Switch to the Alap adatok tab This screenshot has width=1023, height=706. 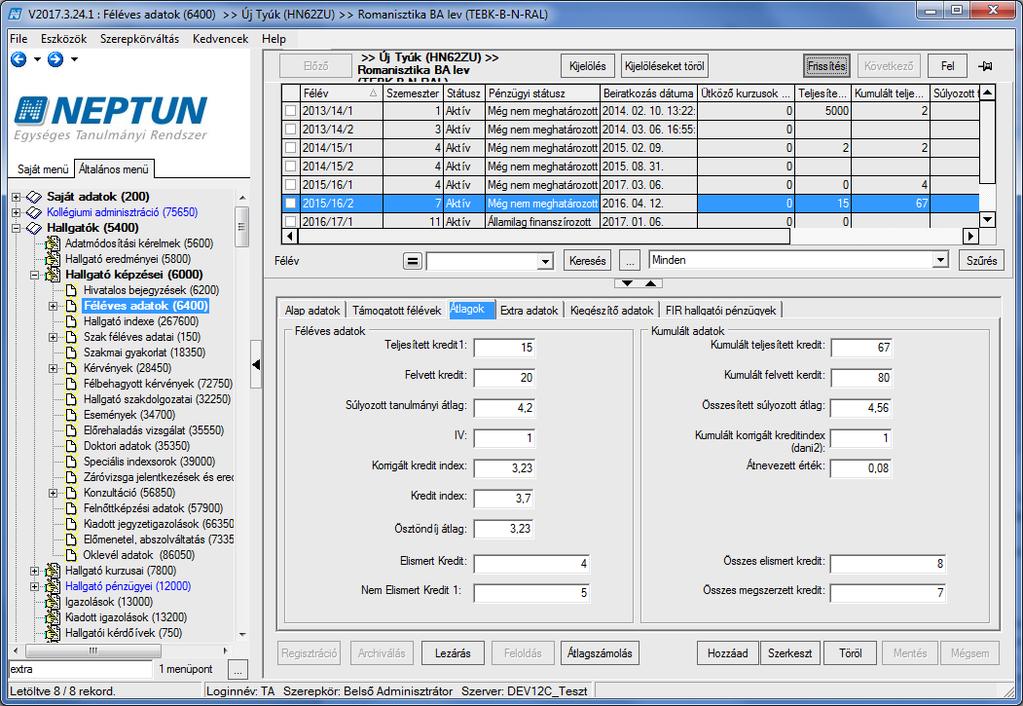(313, 310)
